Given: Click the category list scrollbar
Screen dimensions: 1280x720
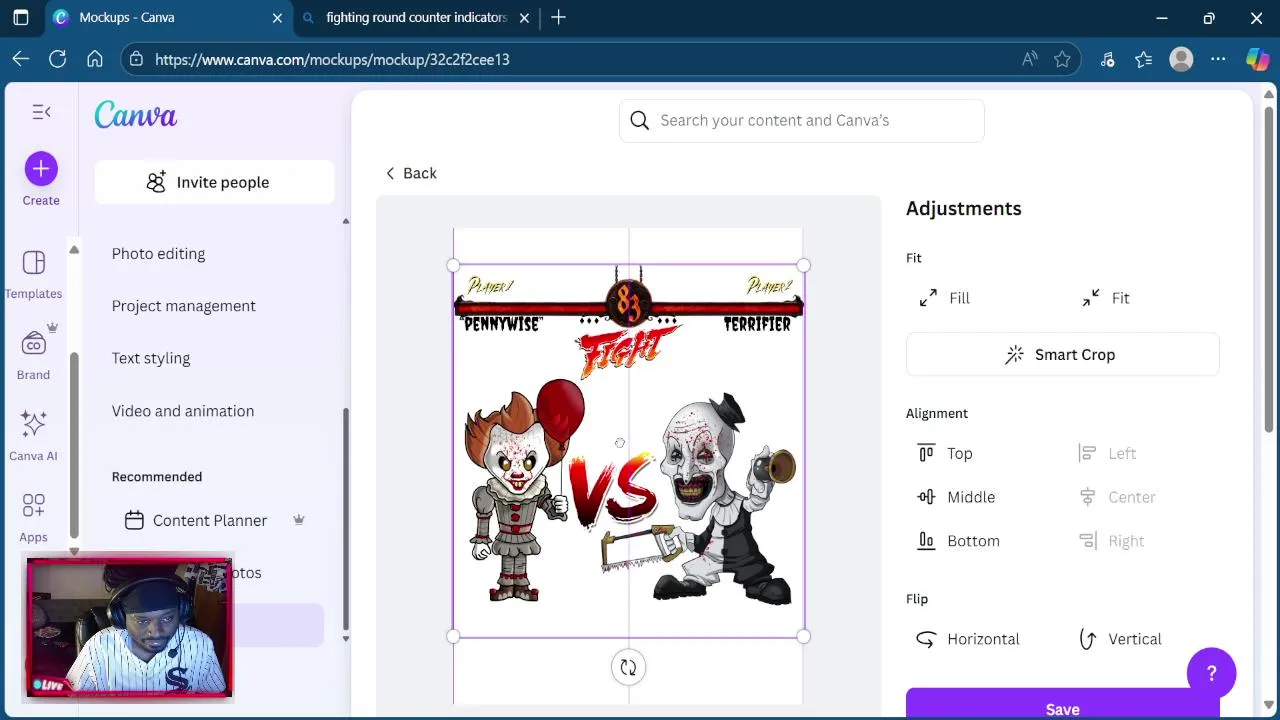Looking at the screenshot, I should [x=346, y=518].
